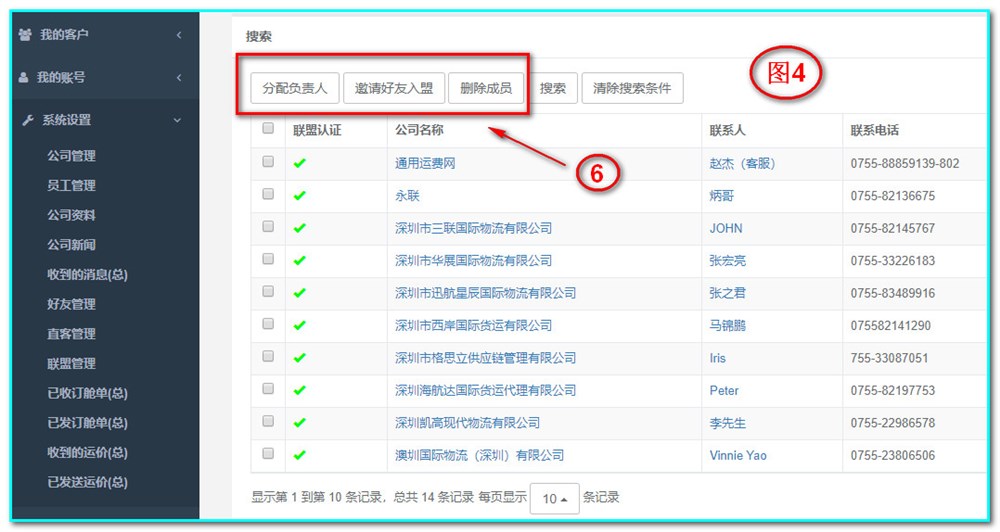Screen dimensions: 1000x532
Task: Open 已发订舱单(总) in the sidebar
Action: point(87,423)
